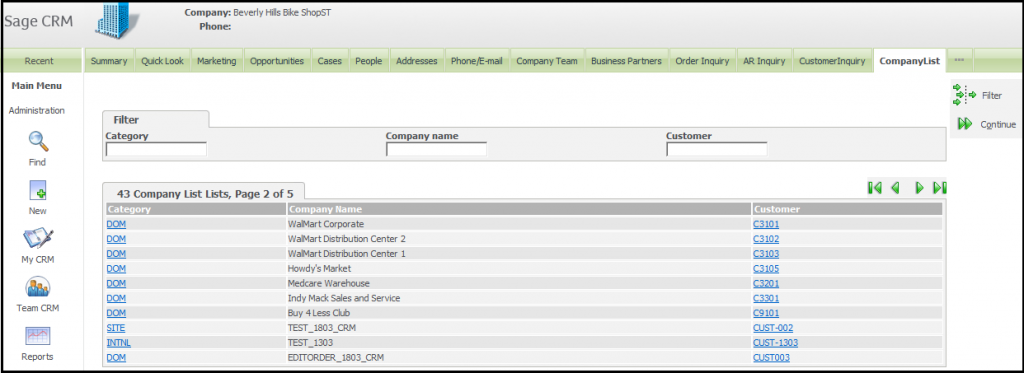Go to last page of list
This screenshot has height=373, width=1024.
(940, 188)
